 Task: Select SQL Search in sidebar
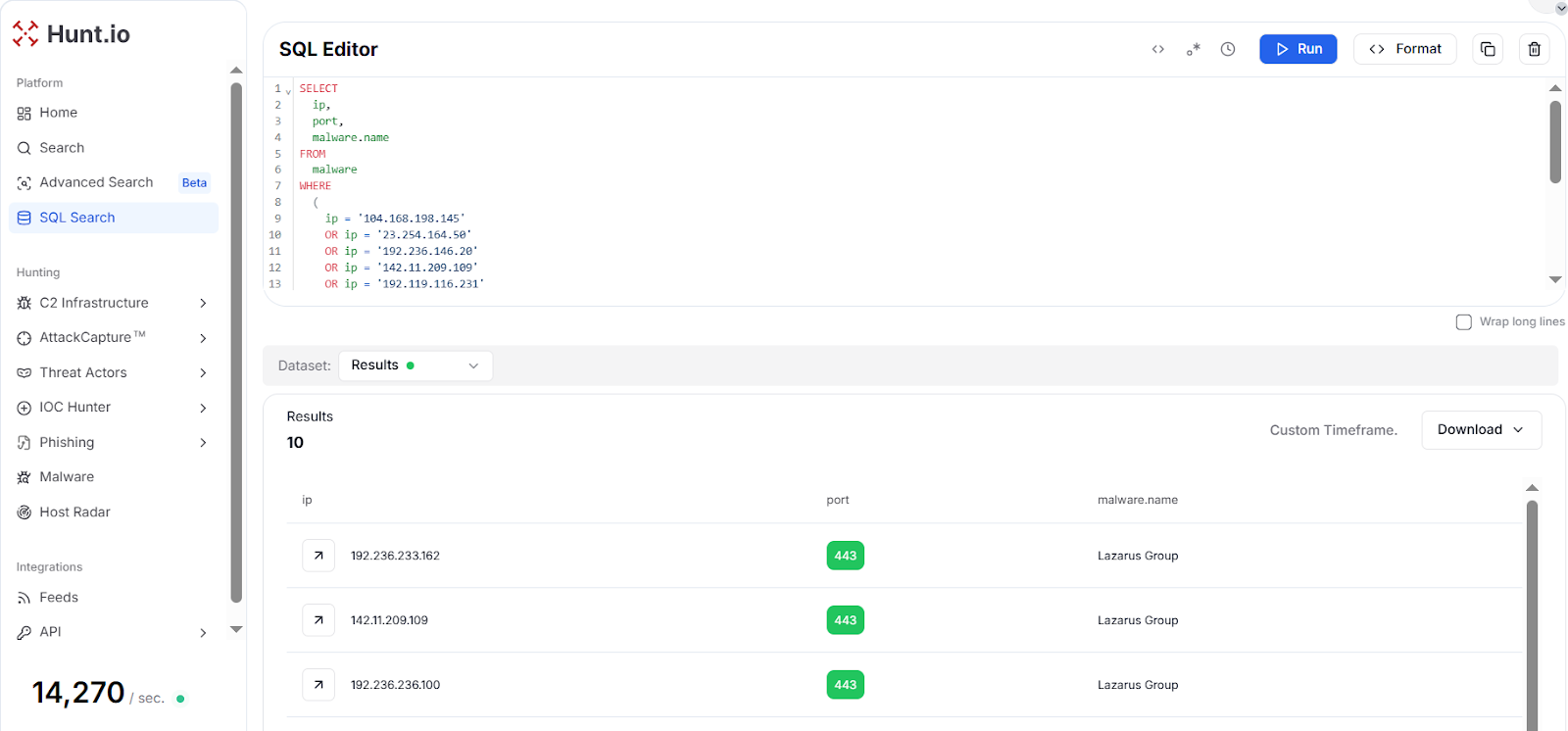point(113,218)
